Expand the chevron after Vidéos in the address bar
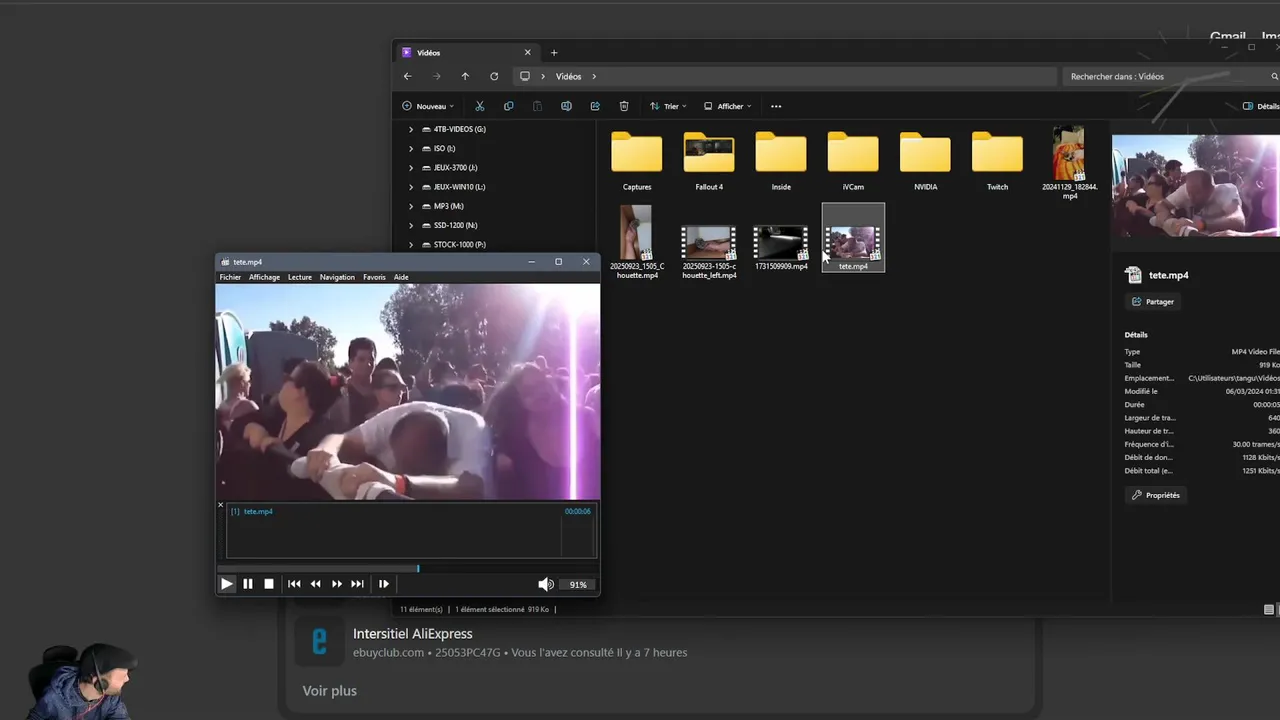 [x=594, y=76]
